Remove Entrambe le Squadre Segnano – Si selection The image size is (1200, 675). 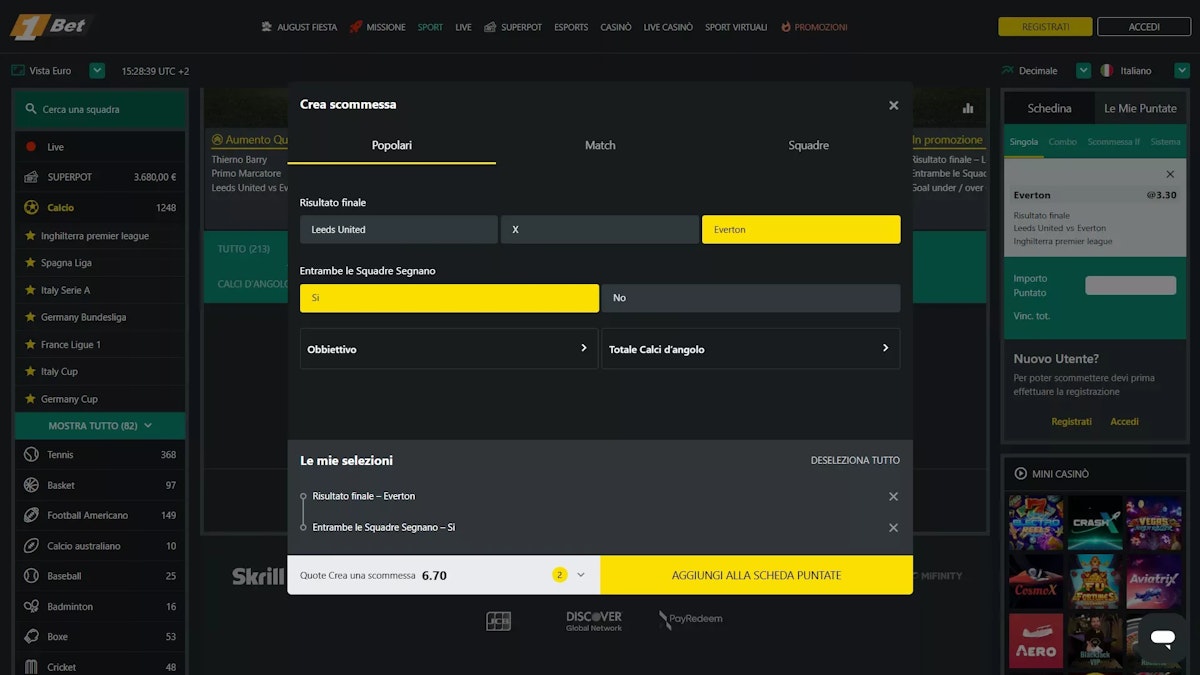(894, 528)
